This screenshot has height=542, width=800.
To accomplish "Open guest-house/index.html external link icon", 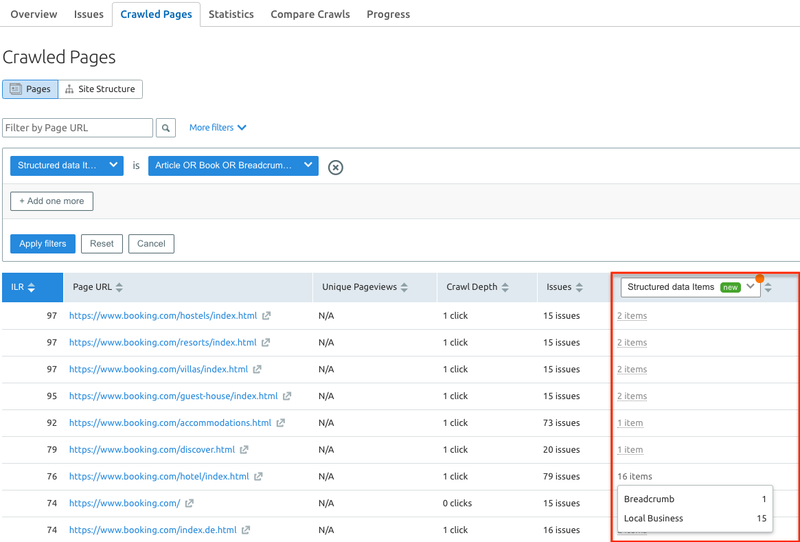I will coord(287,396).
